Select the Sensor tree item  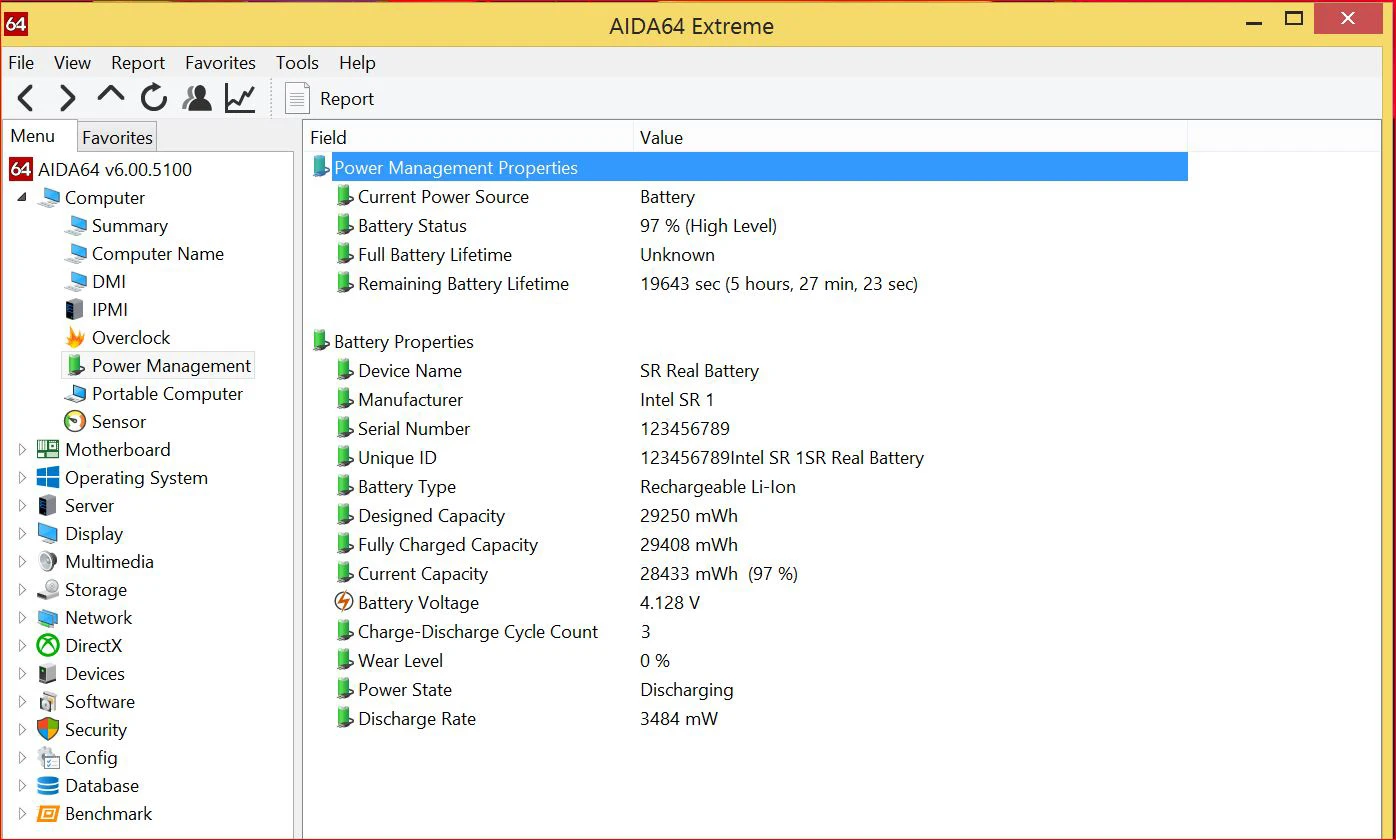pyautogui.click(x=119, y=422)
